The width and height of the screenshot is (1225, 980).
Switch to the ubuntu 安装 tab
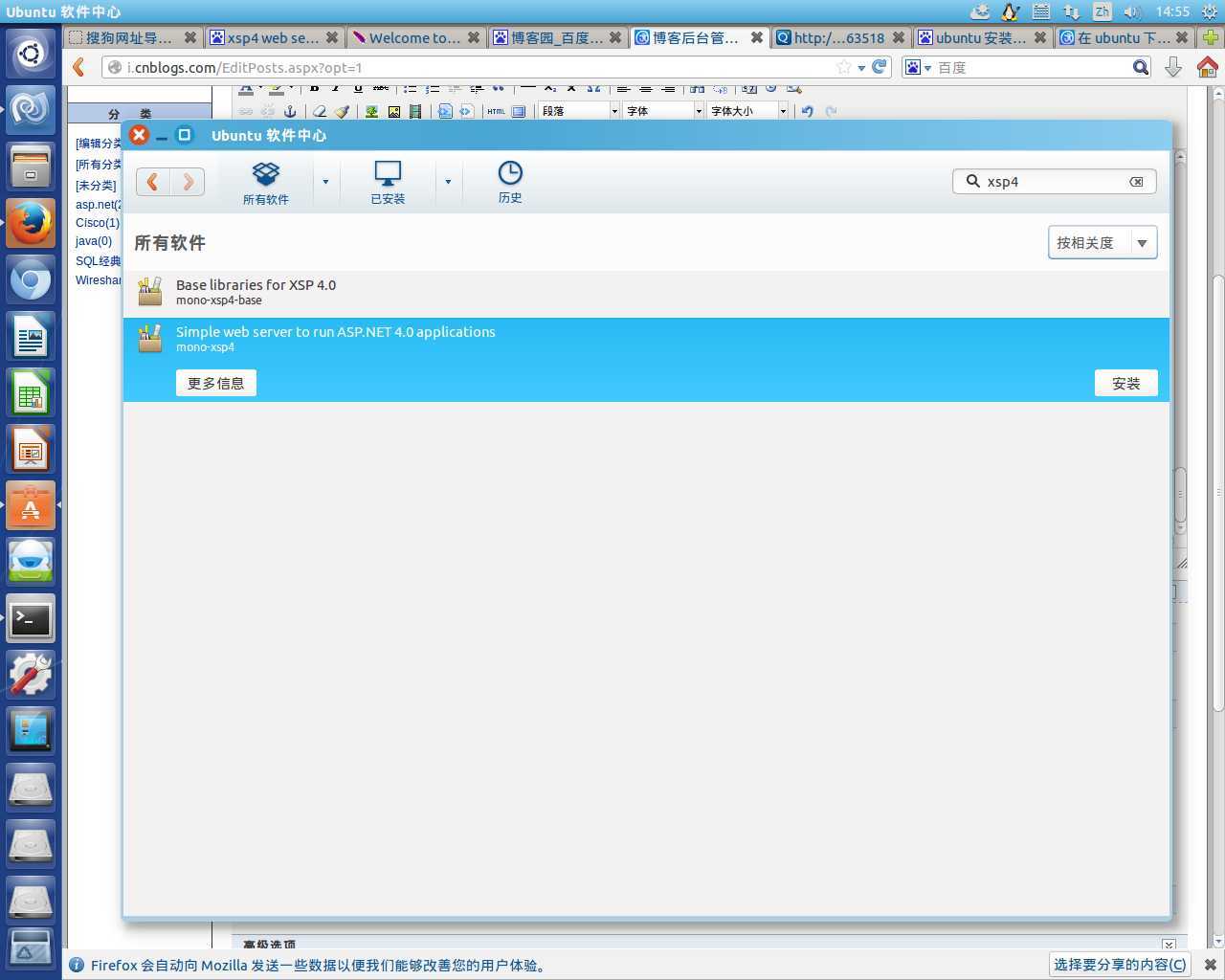coord(981,38)
